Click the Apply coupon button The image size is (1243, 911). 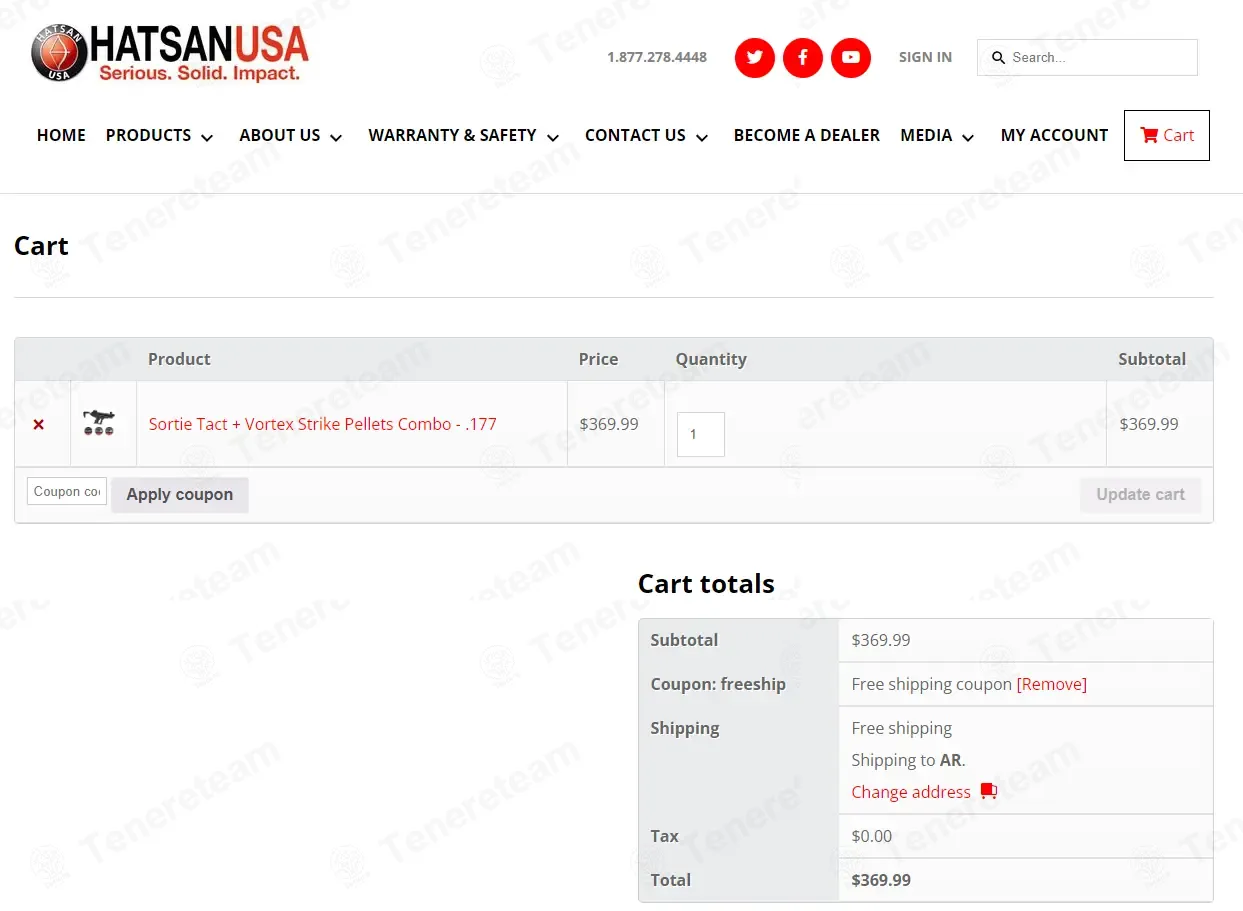180,495
